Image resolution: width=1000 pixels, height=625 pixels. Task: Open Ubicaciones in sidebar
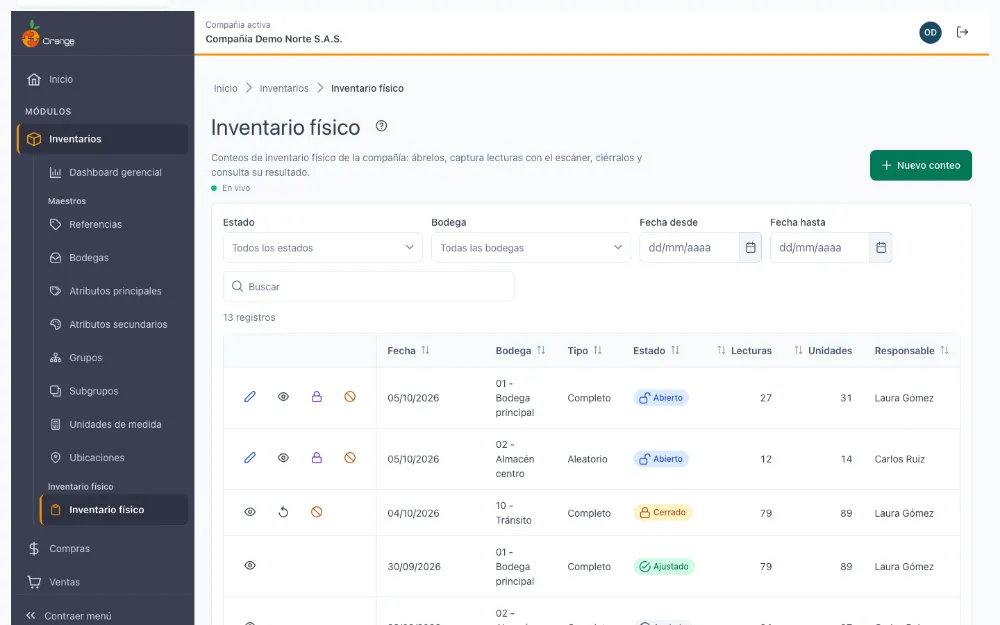click(114, 457)
